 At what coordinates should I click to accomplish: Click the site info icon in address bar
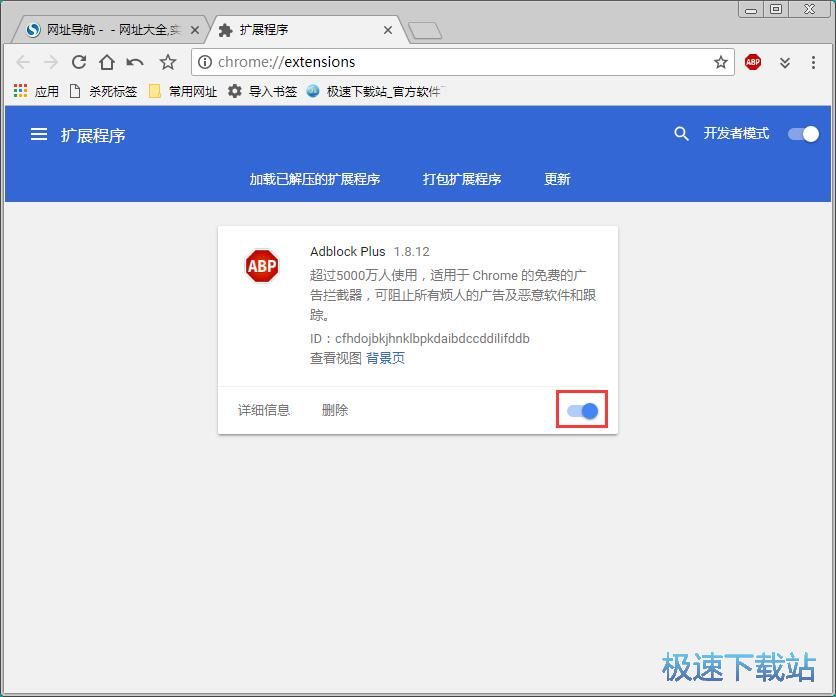205,62
